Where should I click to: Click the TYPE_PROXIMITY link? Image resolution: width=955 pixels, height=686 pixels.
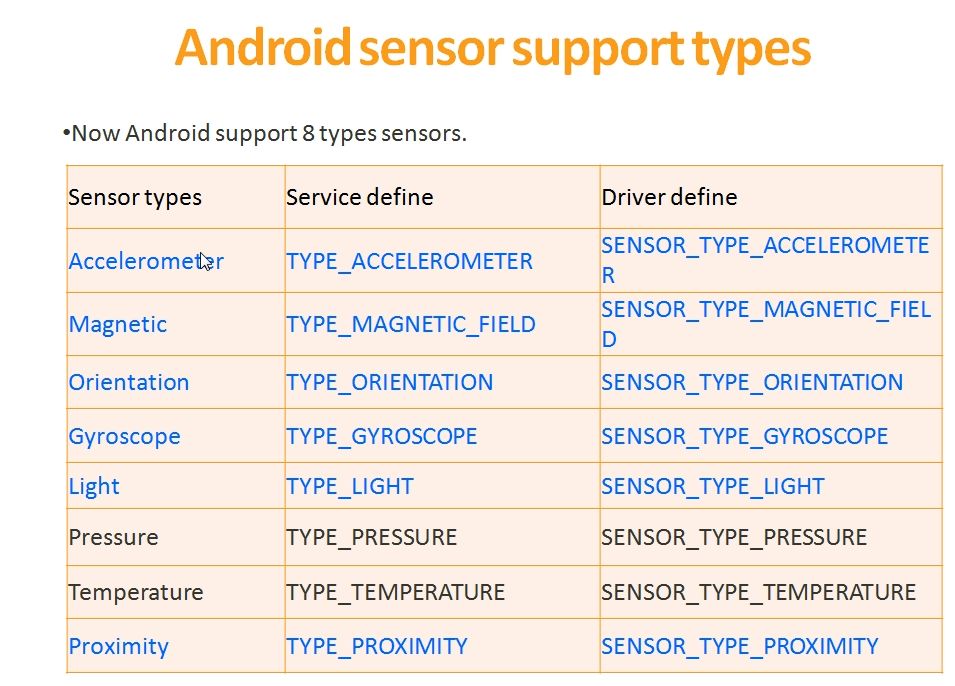(x=377, y=646)
